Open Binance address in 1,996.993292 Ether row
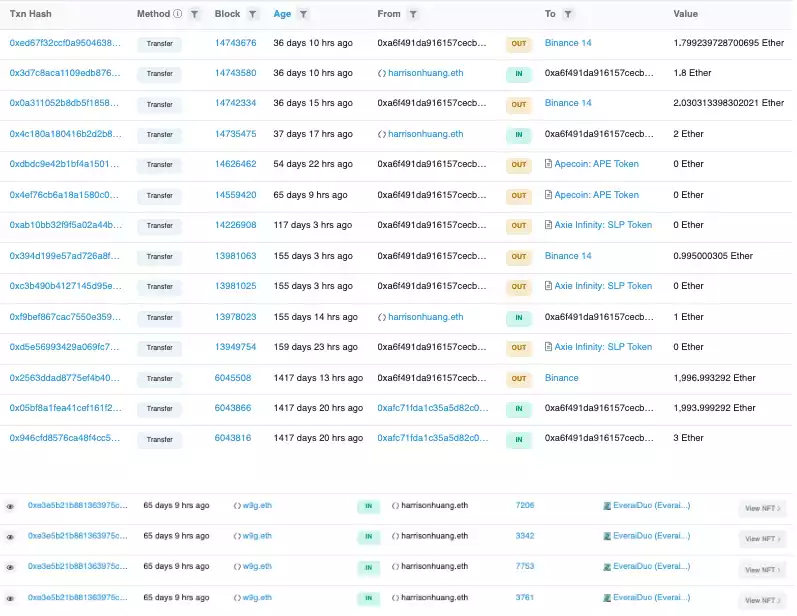 pyautogui.click(x=561, y=378)
